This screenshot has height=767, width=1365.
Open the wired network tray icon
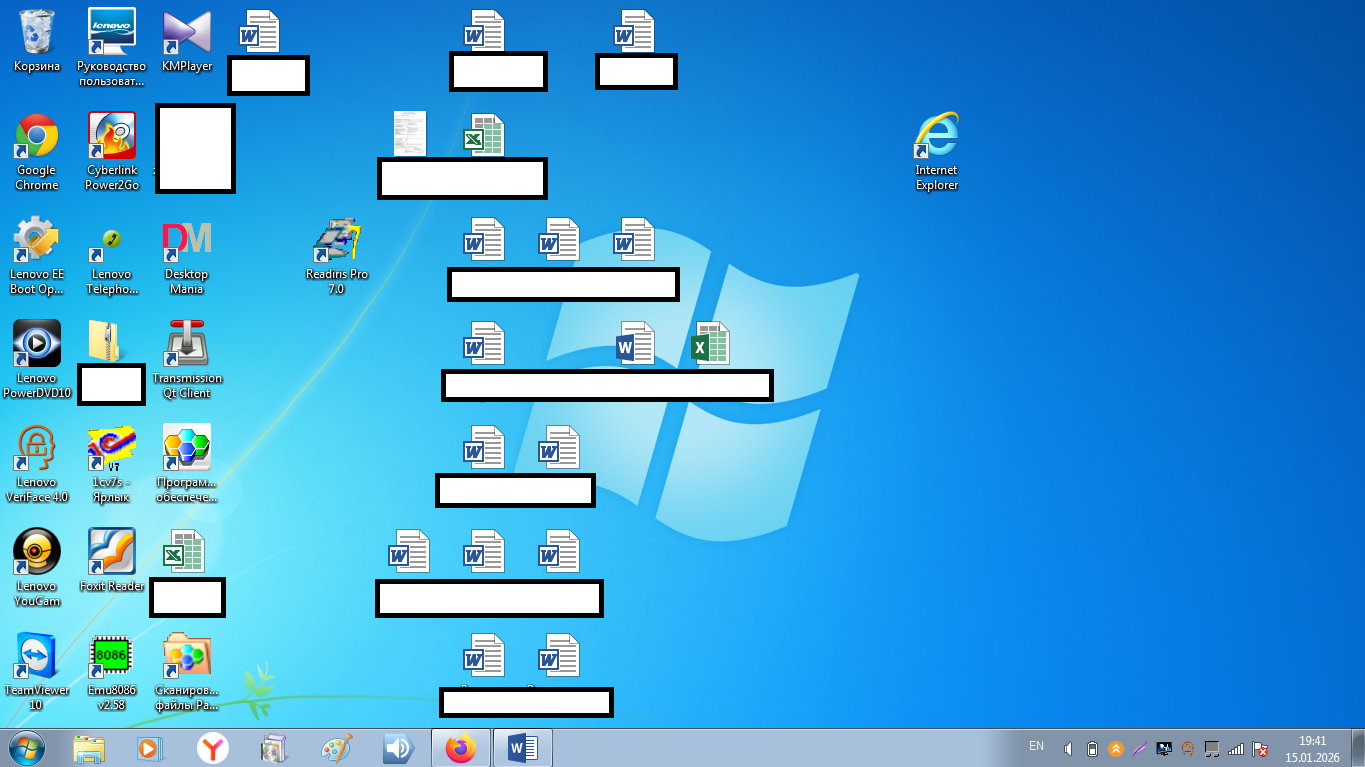[1212, 748]
